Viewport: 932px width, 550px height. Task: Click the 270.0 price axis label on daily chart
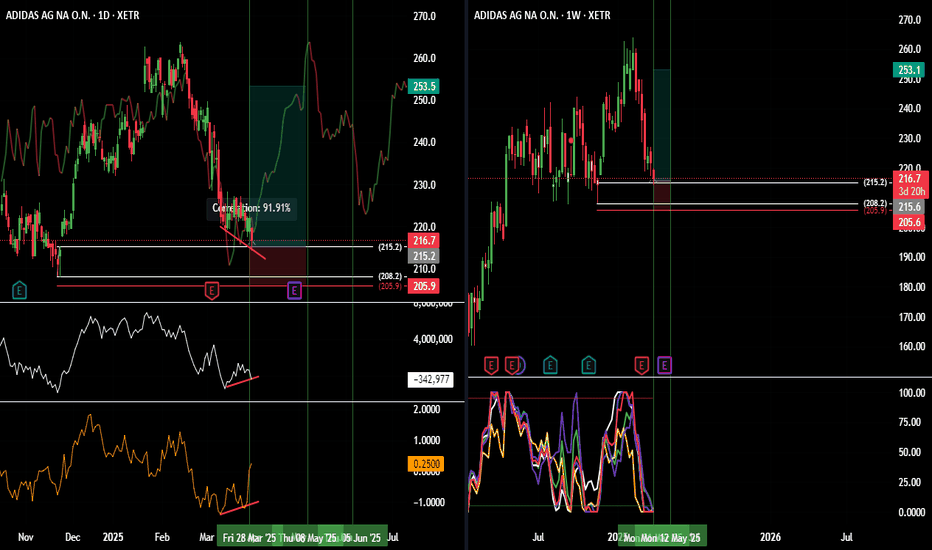point(424,16)
